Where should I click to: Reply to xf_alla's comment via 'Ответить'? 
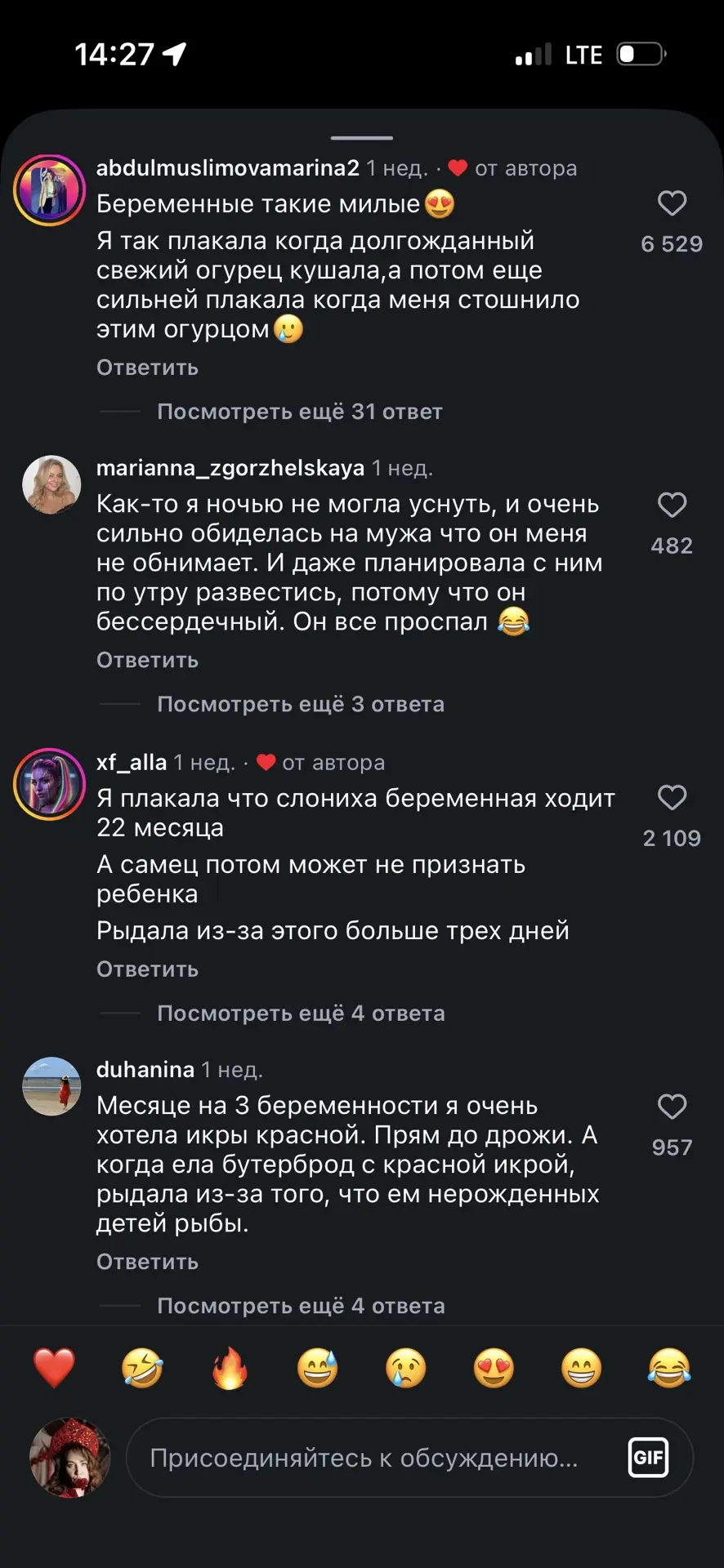coord(147,969)
